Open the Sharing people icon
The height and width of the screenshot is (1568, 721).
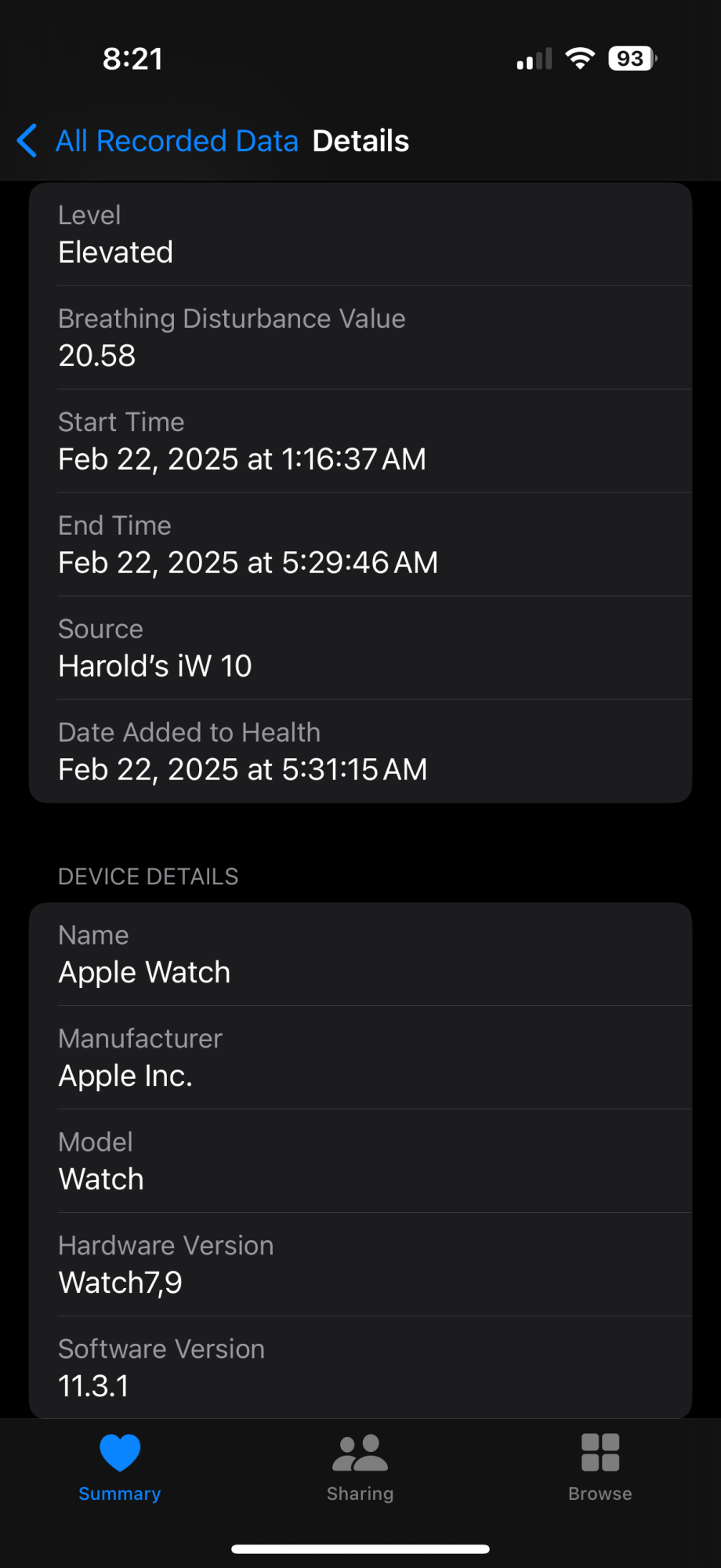(360, 1453)
